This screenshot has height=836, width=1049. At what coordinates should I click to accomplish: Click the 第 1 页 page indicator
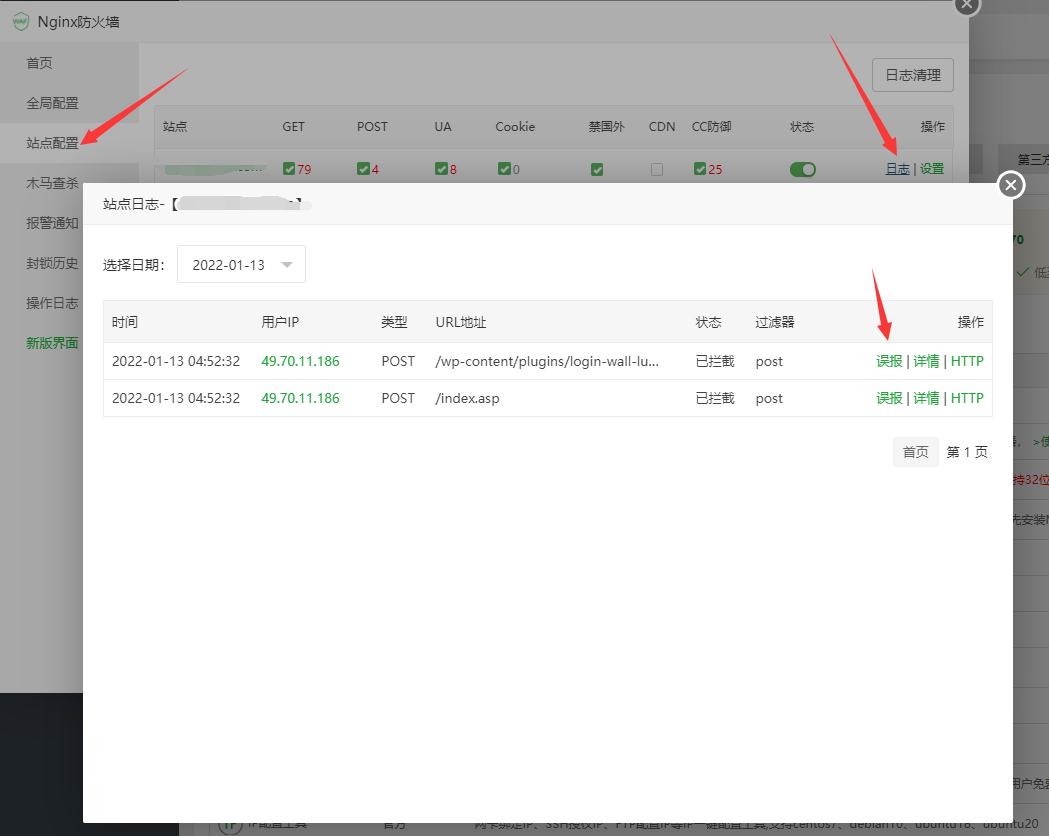point(967,452)
